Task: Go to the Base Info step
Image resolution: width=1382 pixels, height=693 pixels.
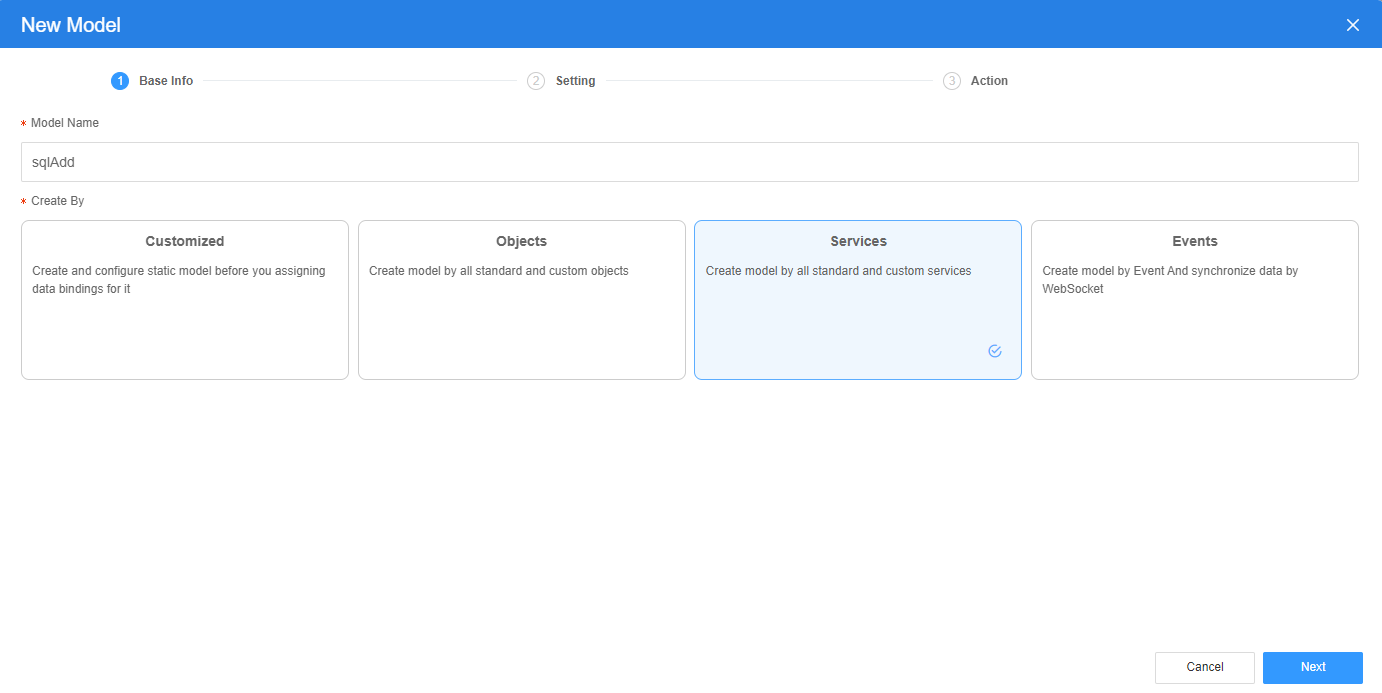Action: [166, 81]
